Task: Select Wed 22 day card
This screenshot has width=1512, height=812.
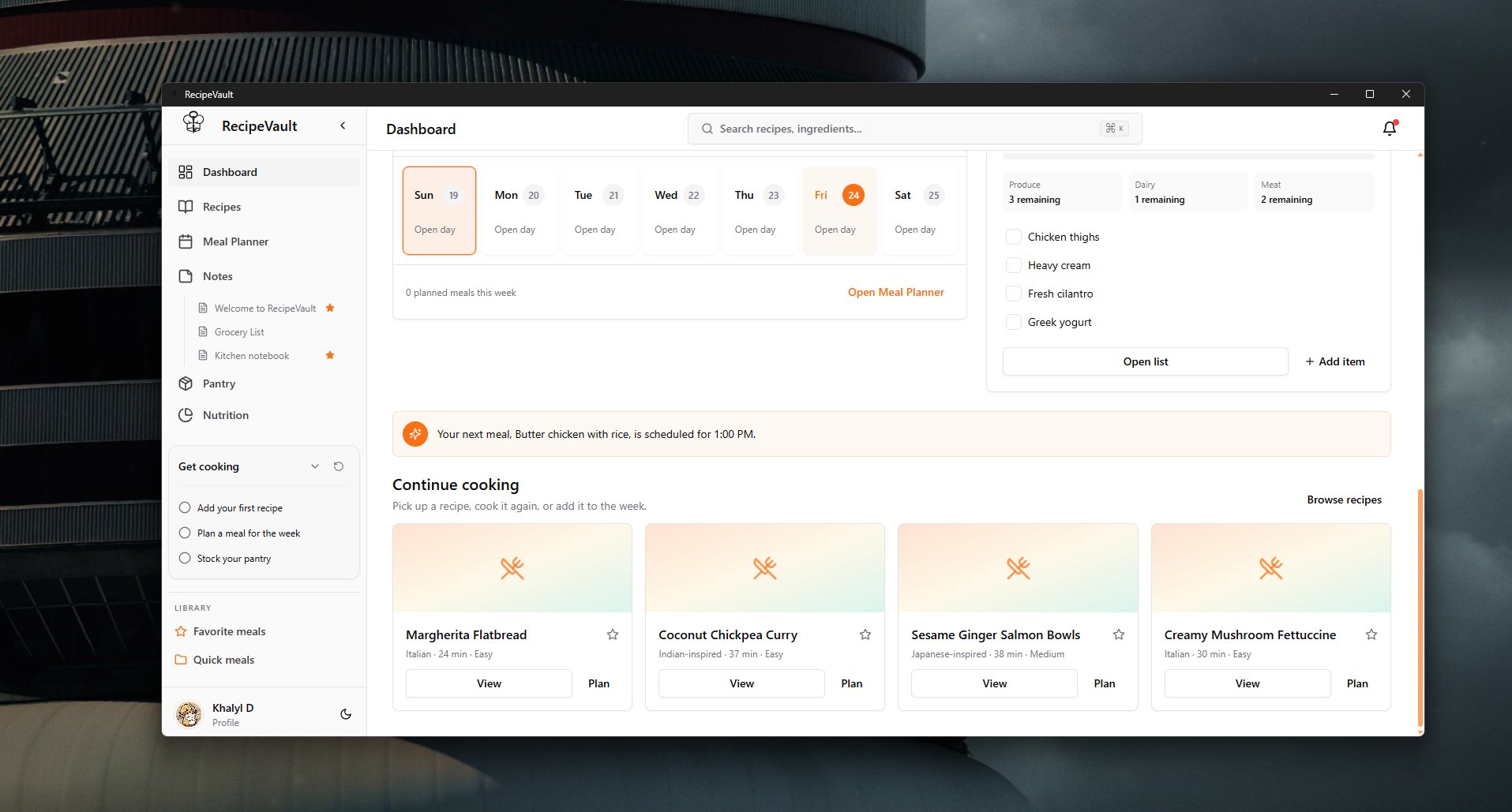Action: pyautogui.click(x=680, y=211)
